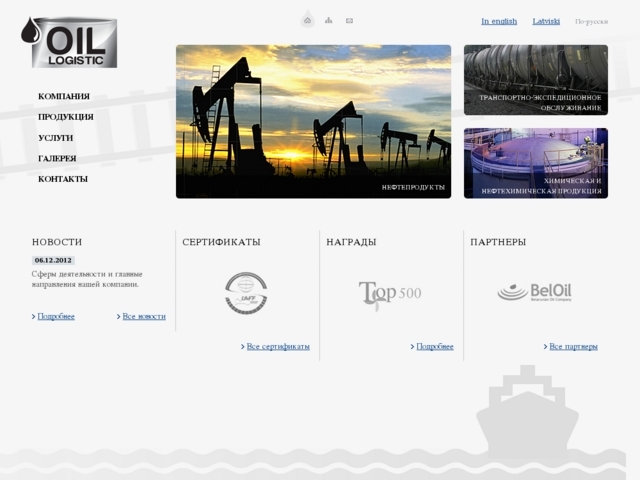
Task: Switch language to Latviski
Action: coord(546,21)
